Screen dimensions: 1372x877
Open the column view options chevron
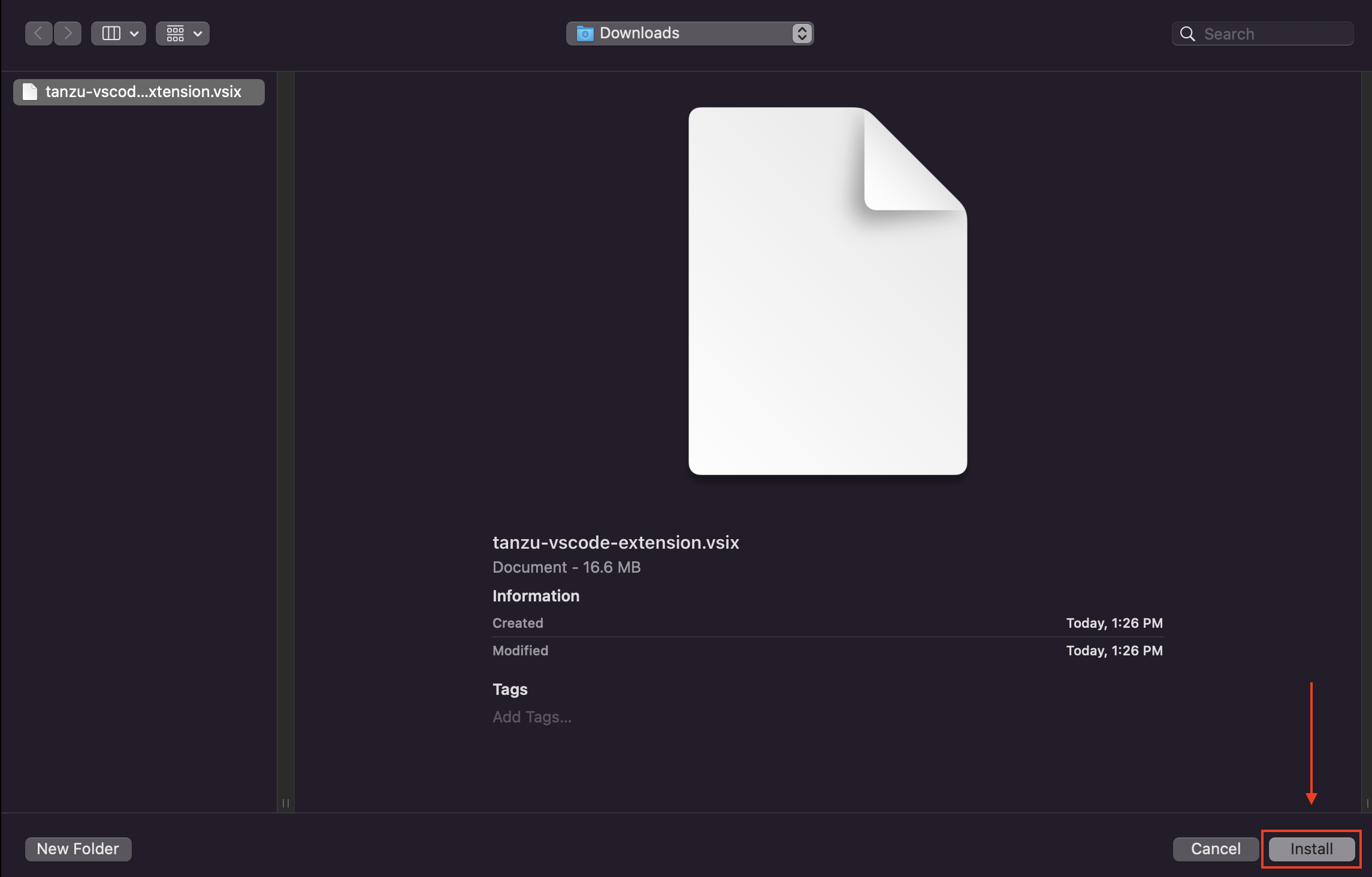click(134, 34)
